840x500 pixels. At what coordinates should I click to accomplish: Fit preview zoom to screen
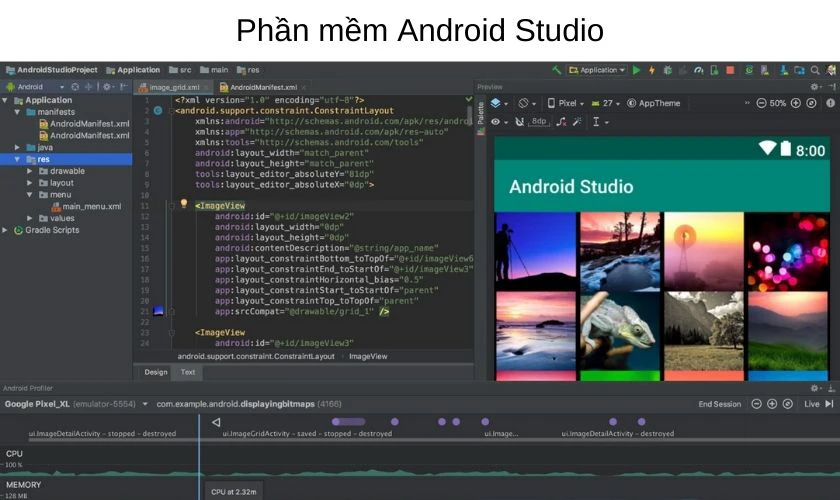[811, 103]
